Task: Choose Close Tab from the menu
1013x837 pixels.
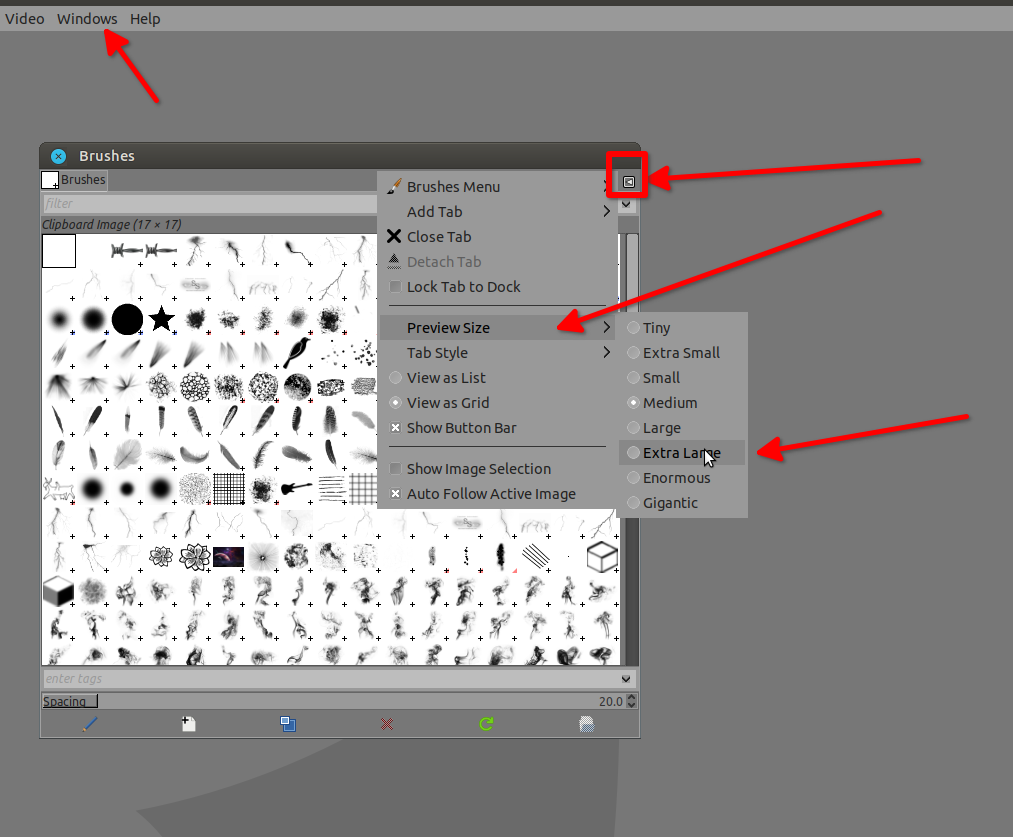Action: click(x=498, y=237)
